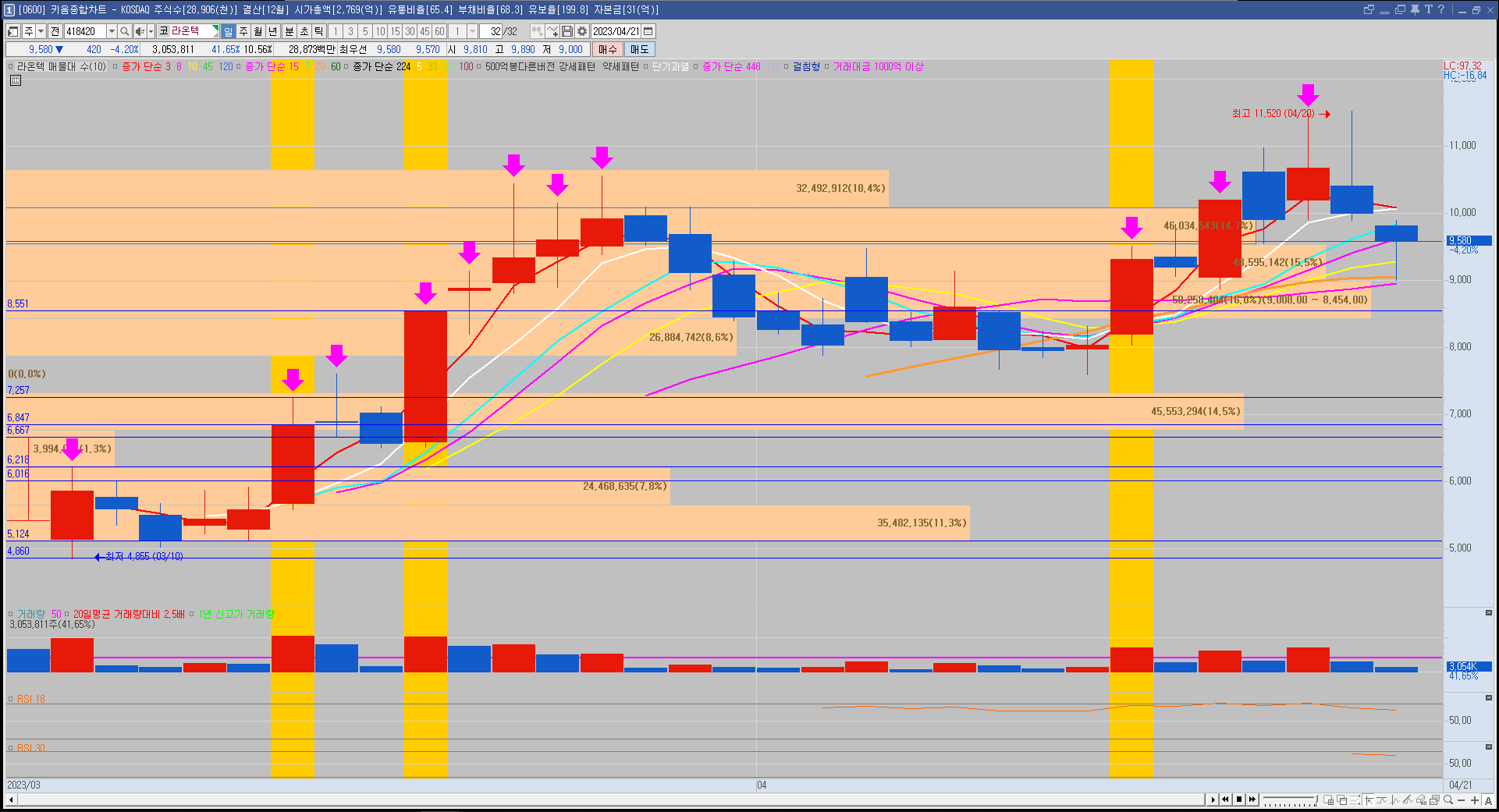Click the red 매수 buy button

(608, 49)
